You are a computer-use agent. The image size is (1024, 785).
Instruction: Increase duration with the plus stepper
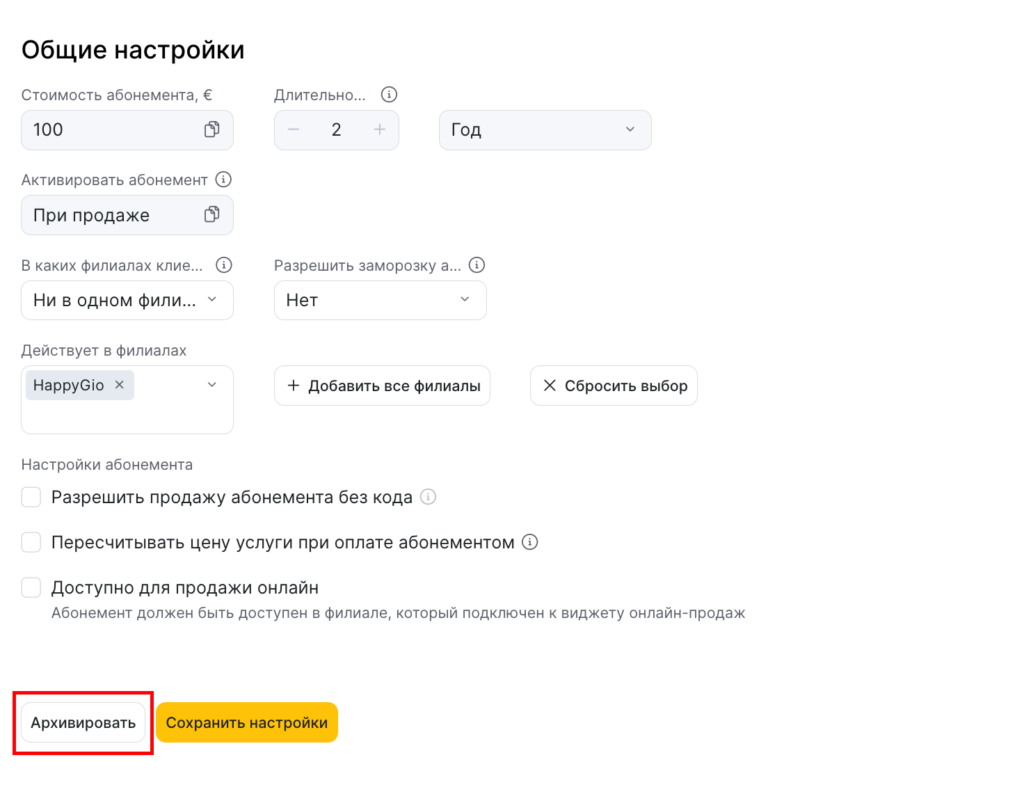coord(379,130)
